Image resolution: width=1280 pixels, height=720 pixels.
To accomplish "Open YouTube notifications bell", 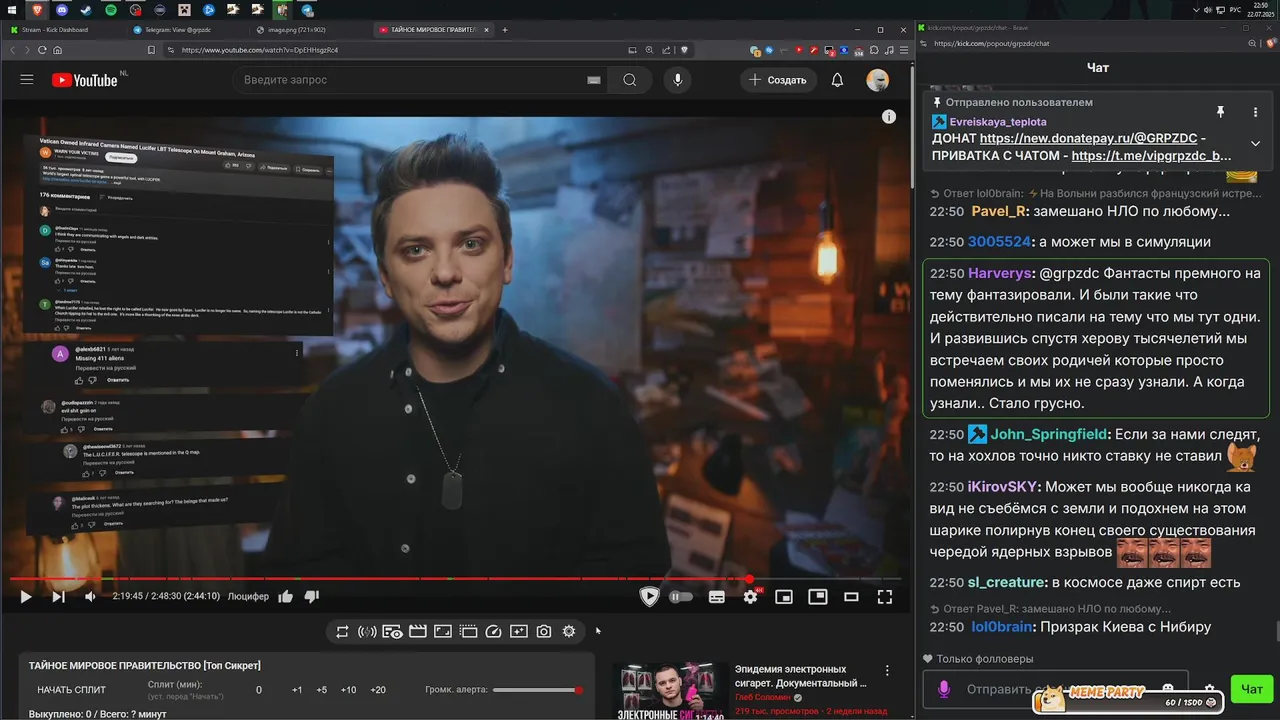I will click(x=837, y=80).
